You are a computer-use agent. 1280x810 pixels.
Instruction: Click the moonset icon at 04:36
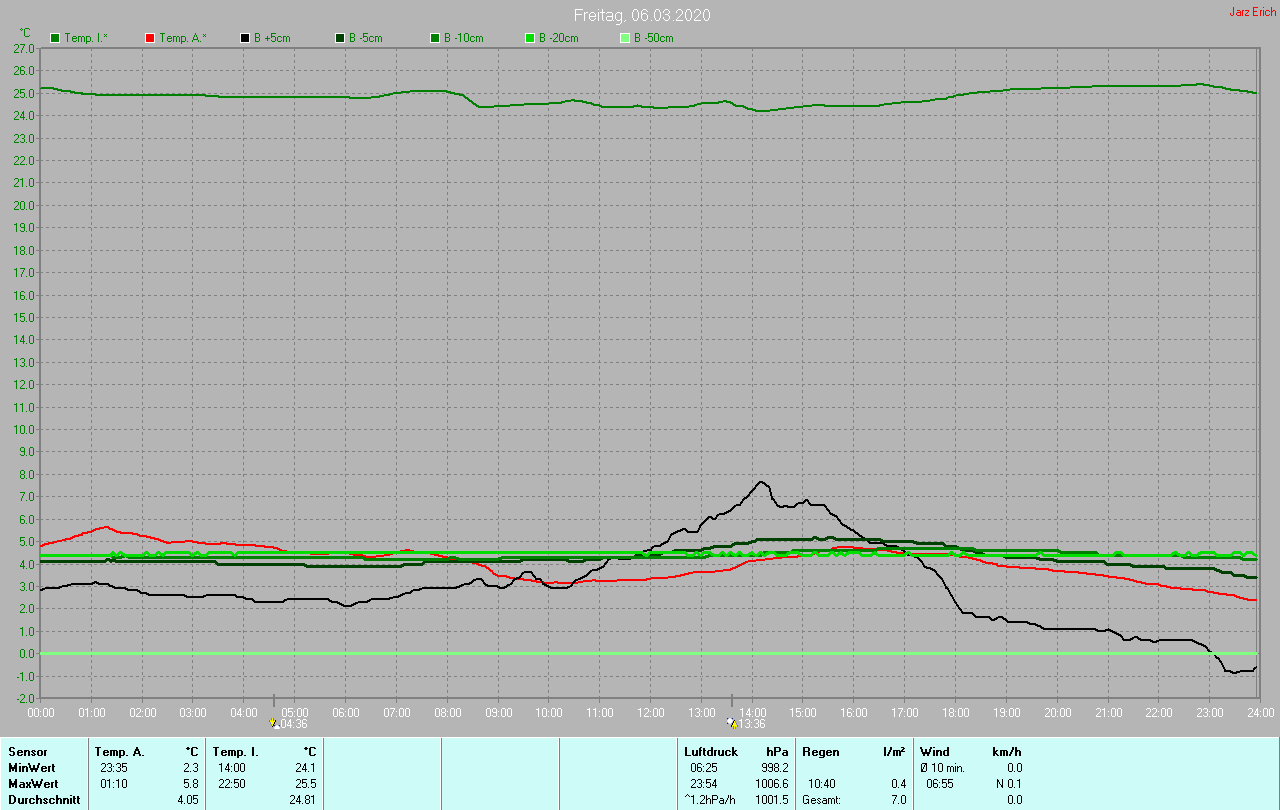tap(273, 723)
